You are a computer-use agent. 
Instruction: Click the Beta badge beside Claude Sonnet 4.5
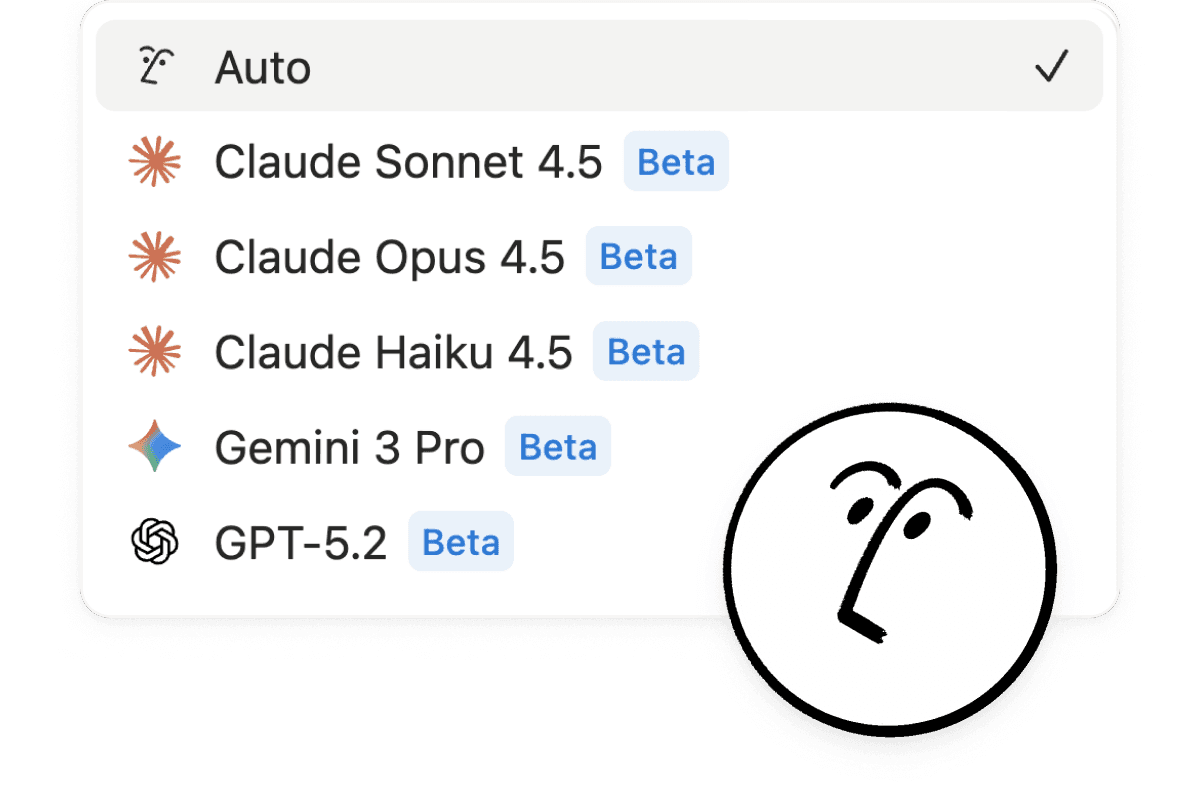pyautogui.click(x=676, y=162)
